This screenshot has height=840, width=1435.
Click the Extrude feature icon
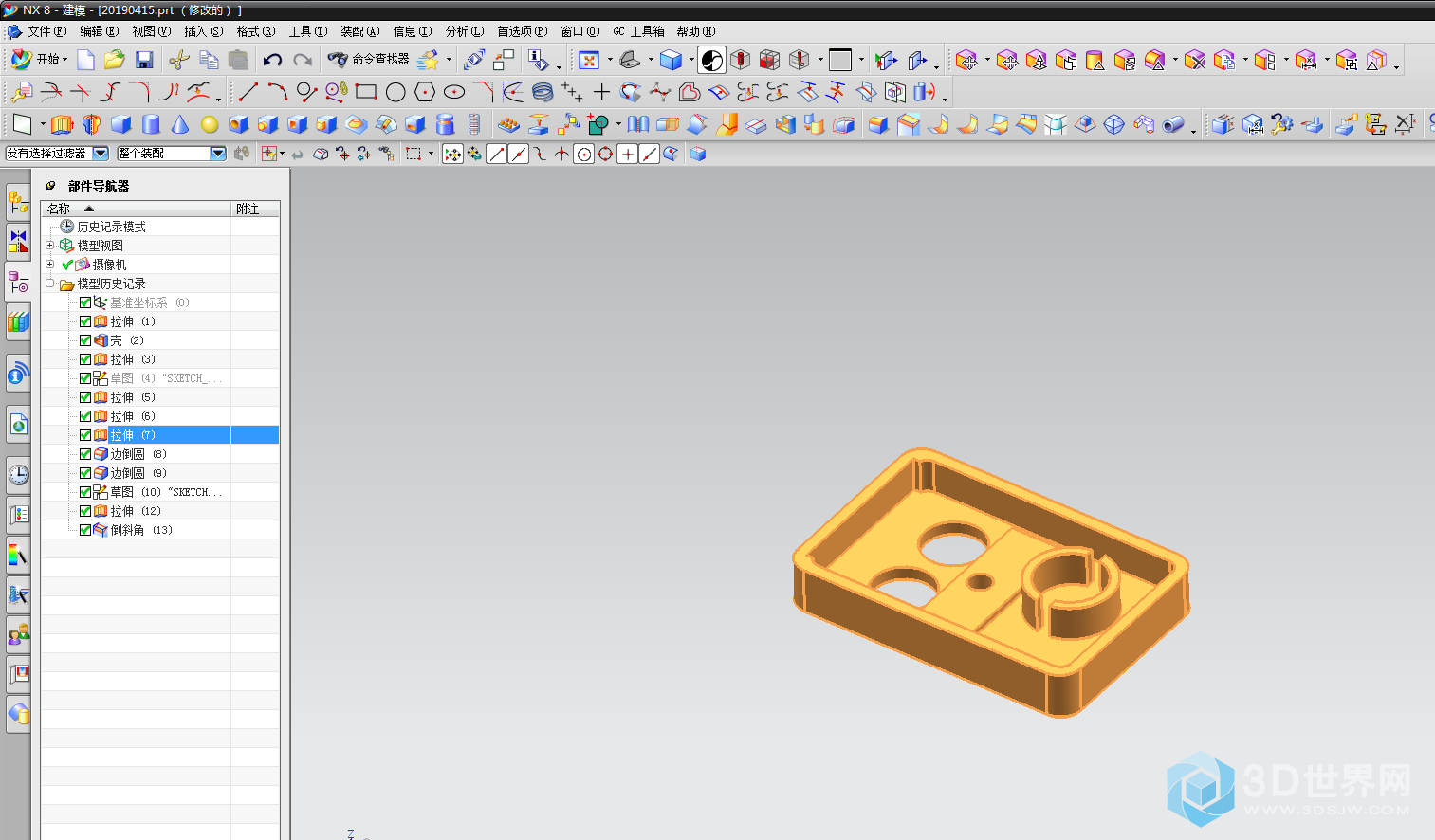62,124
